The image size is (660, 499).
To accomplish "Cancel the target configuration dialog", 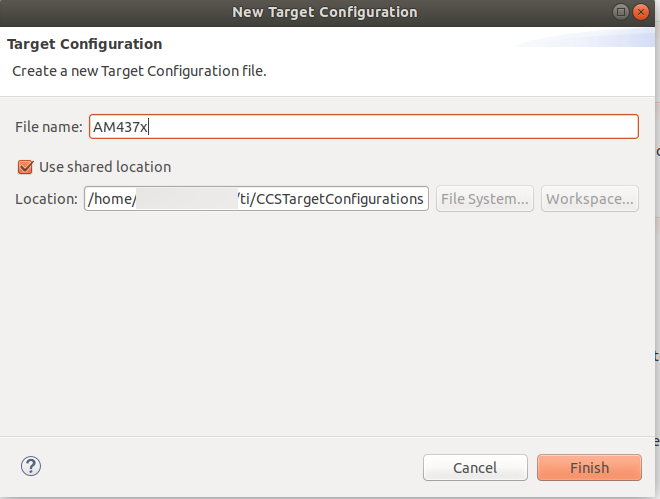I will (475, 467).
